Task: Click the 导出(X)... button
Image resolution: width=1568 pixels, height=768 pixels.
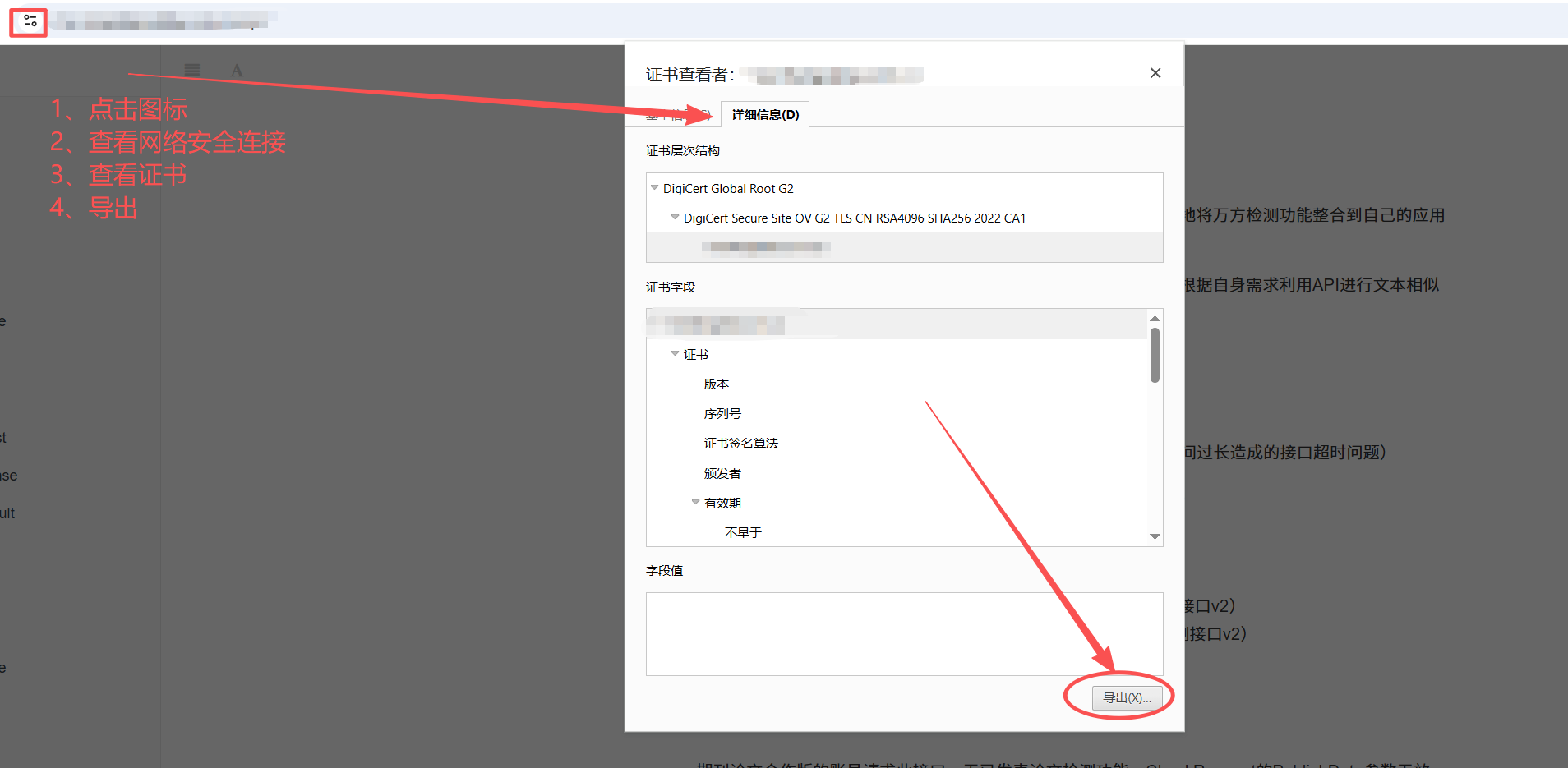Action: click(1126, 697)
